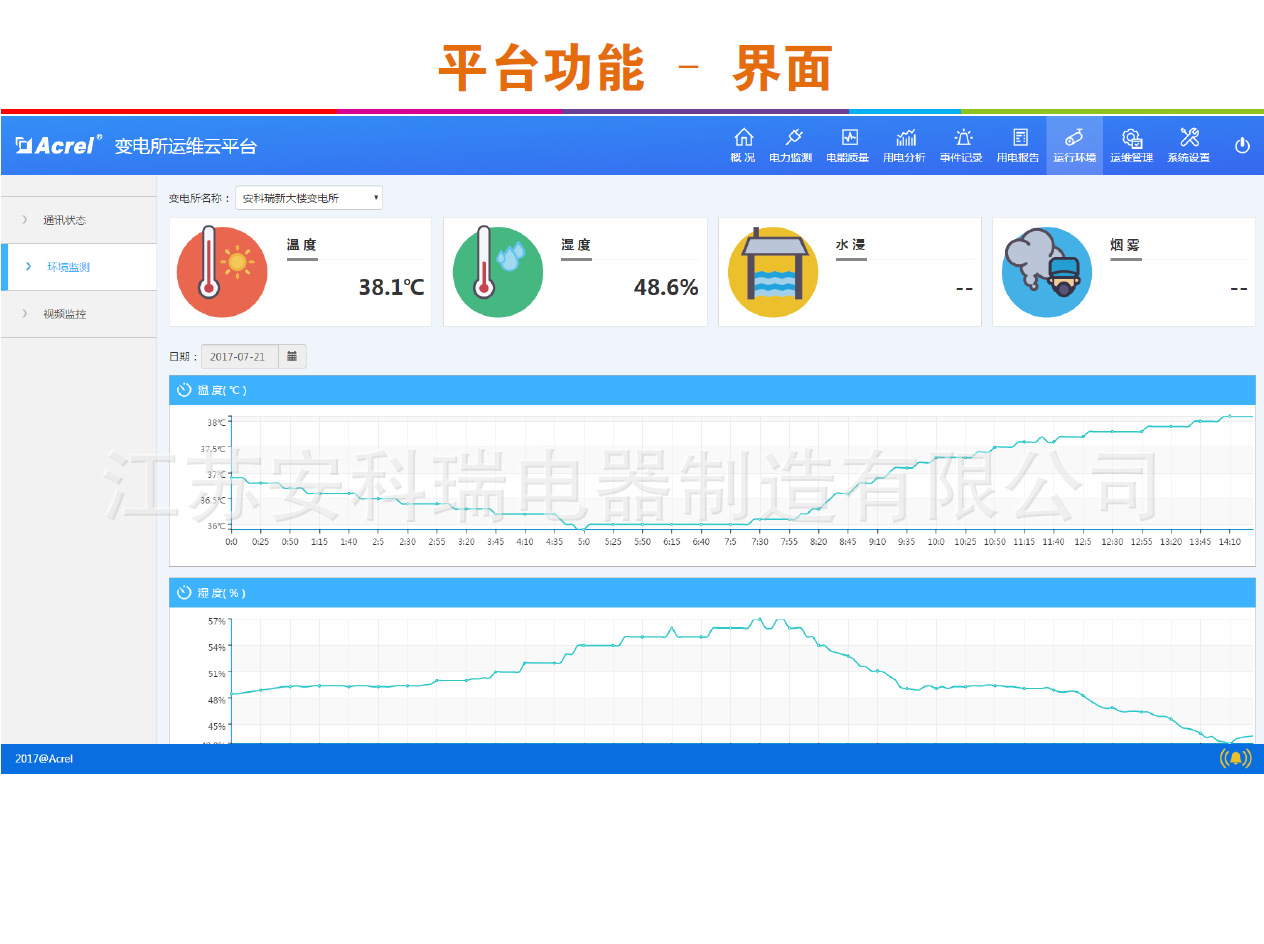Viewport: 1264px width, 944px height.
Task: Click the 36℃ axis label
Action: 217,525
